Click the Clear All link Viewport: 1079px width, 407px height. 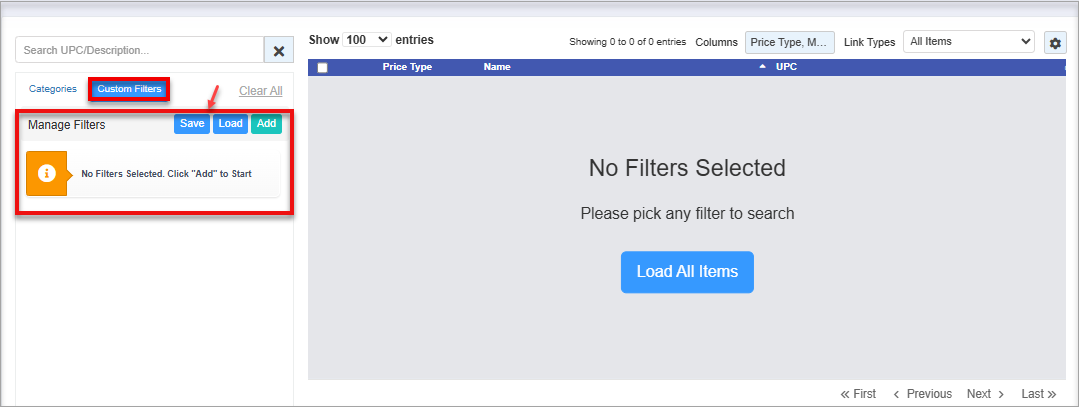click(x=260, y=91)
